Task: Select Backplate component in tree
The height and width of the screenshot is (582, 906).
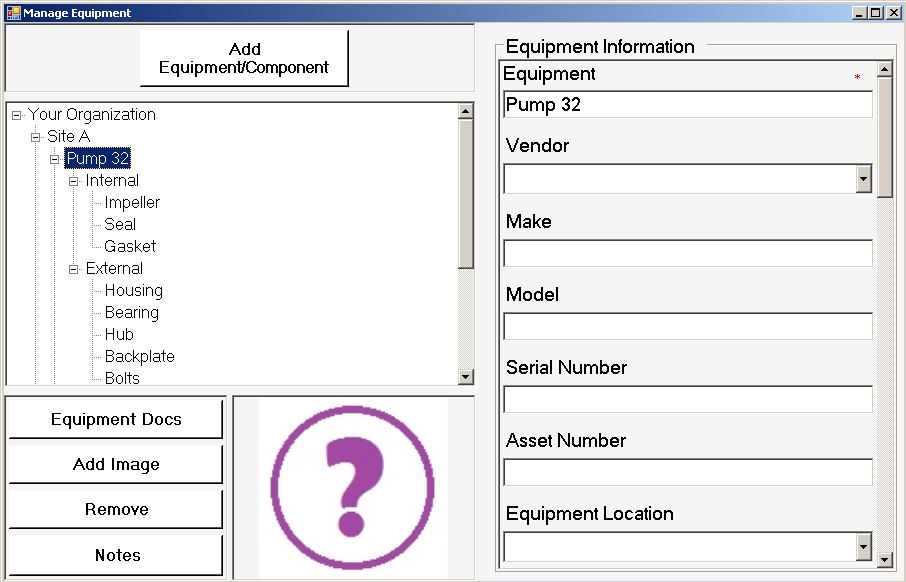Action: [139, 357]
